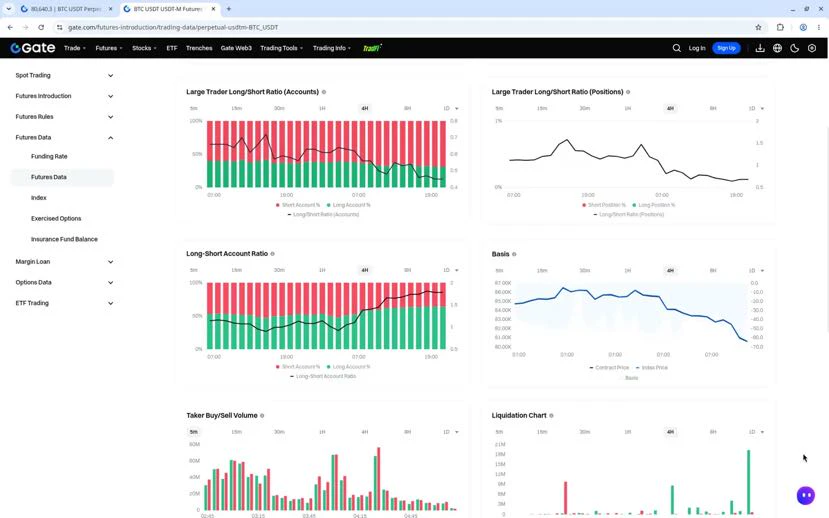829x518 pixels.
Task: Toggle Contract Price legend in Basis chart
Action: pyautogui.click(x=609, y=367)
